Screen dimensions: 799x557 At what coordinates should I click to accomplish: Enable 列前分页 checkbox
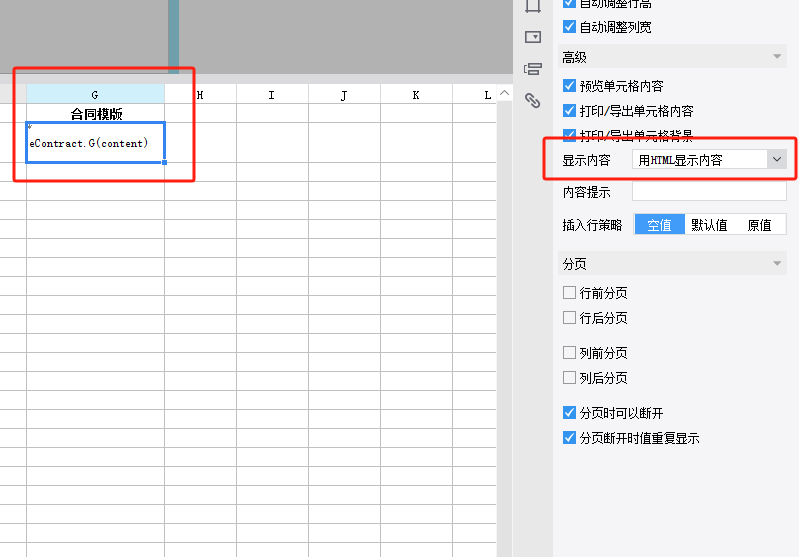click(x=569, y=353)
